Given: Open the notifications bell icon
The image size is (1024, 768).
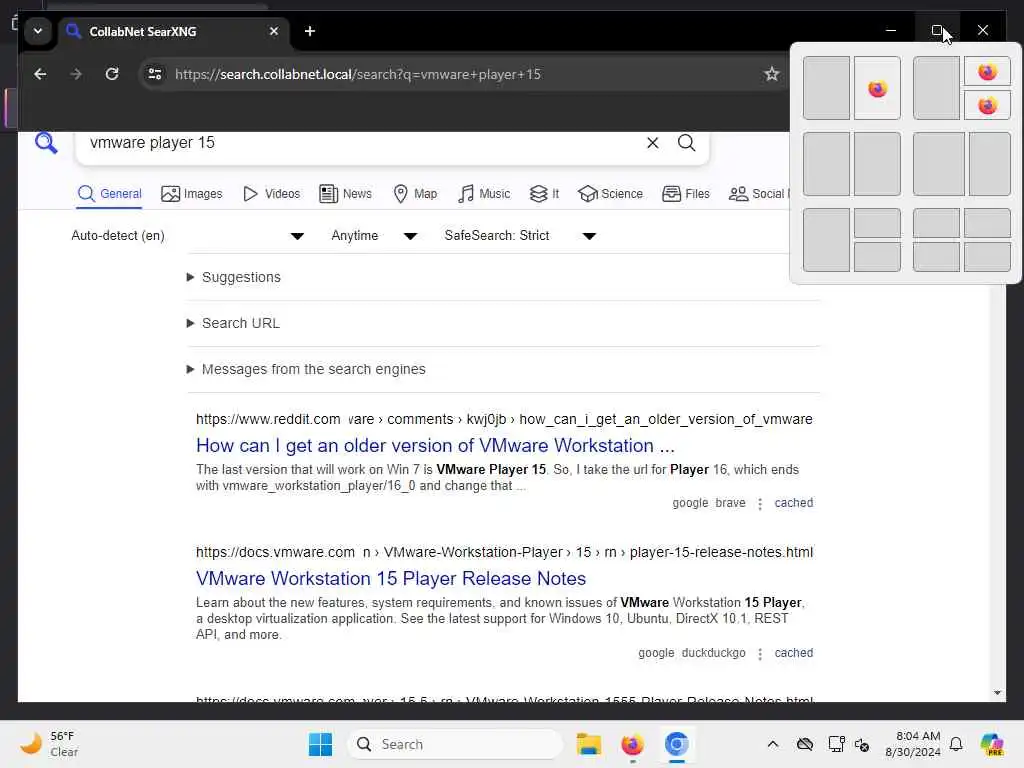Looking at the screenshot, I should (956, 744).
